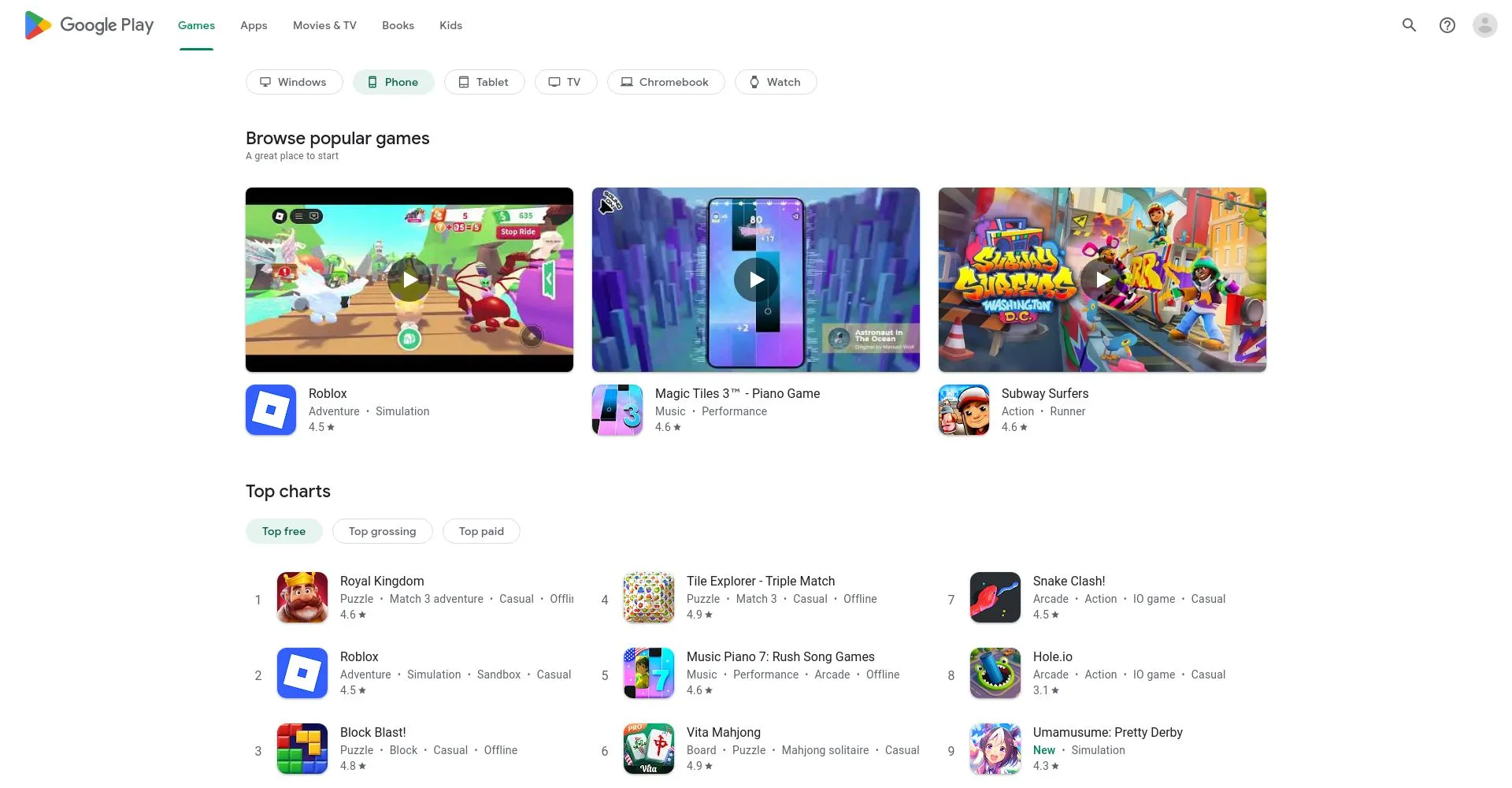Open Snake Clash! app icon
Image resolution: width=1512 pixels, height=788 pixels.
pyautogui.click(x=995, y=597)
